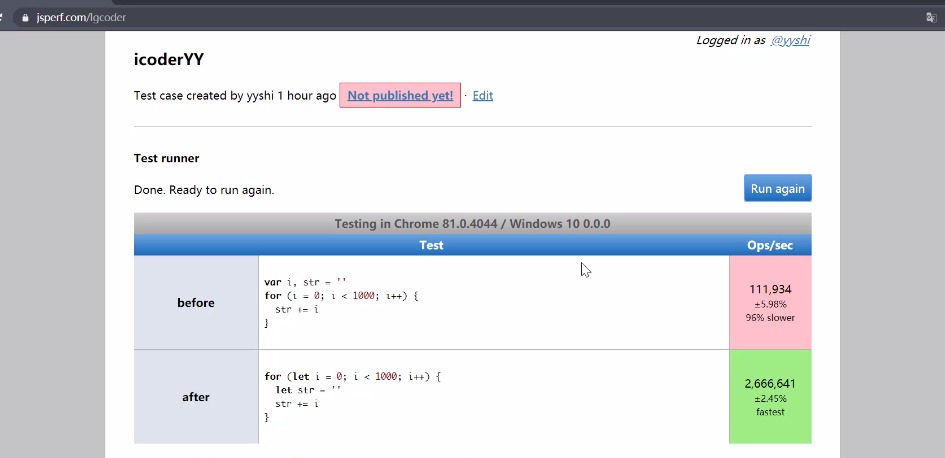Click the lock icon in address bar
Image resolution: width=945 pixels, height=458 pixels.
coord(25,17)
